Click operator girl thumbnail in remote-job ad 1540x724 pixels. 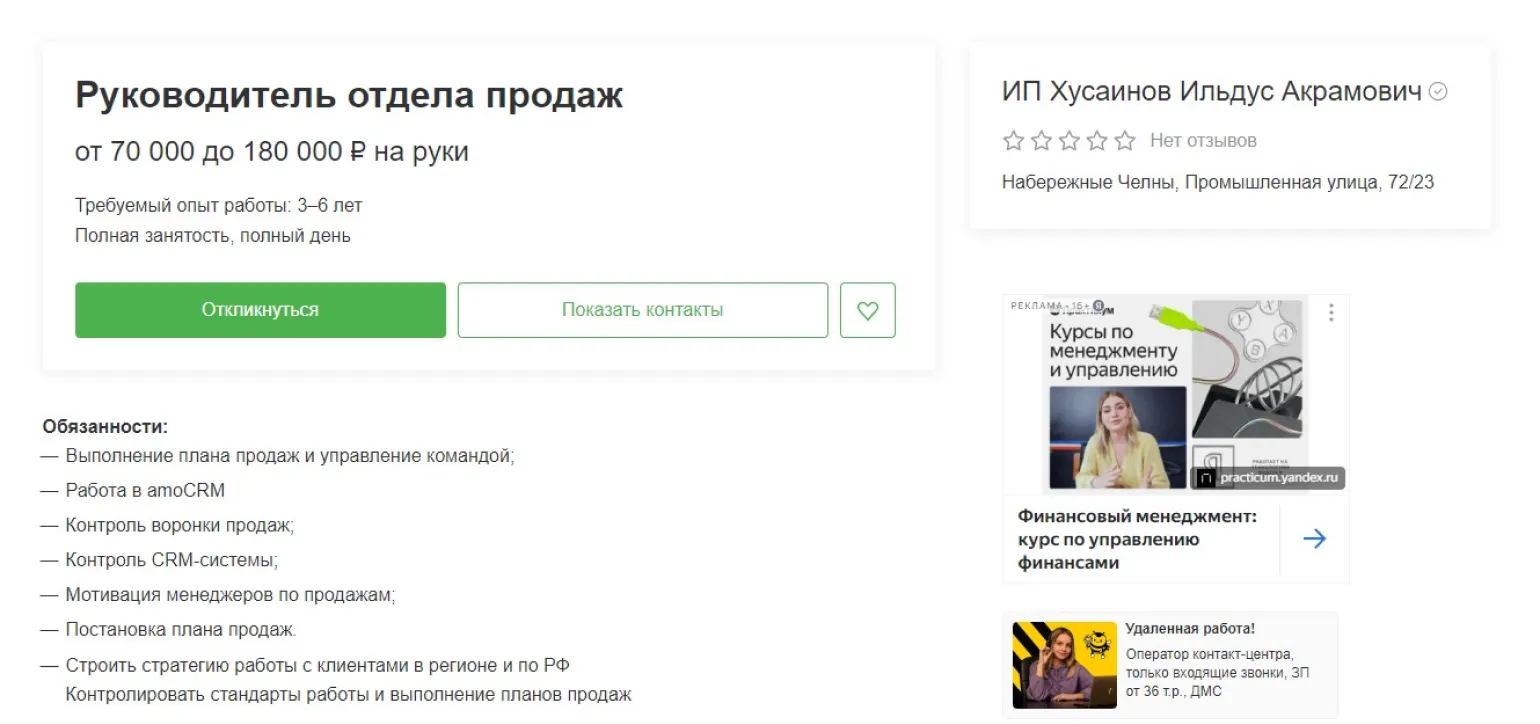(1064, 665)
